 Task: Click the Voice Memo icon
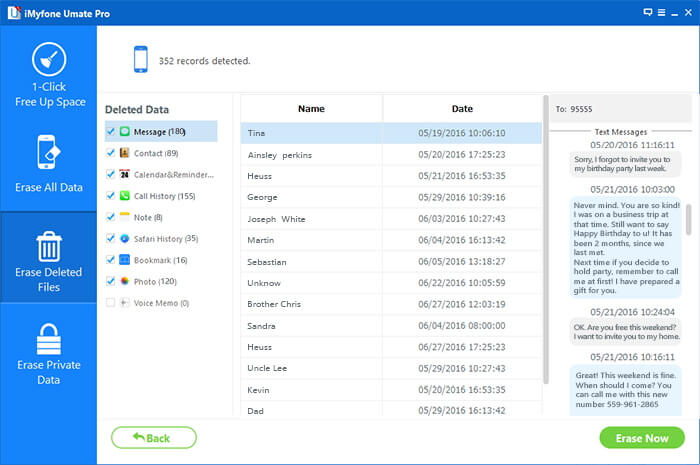coord(125,303)
